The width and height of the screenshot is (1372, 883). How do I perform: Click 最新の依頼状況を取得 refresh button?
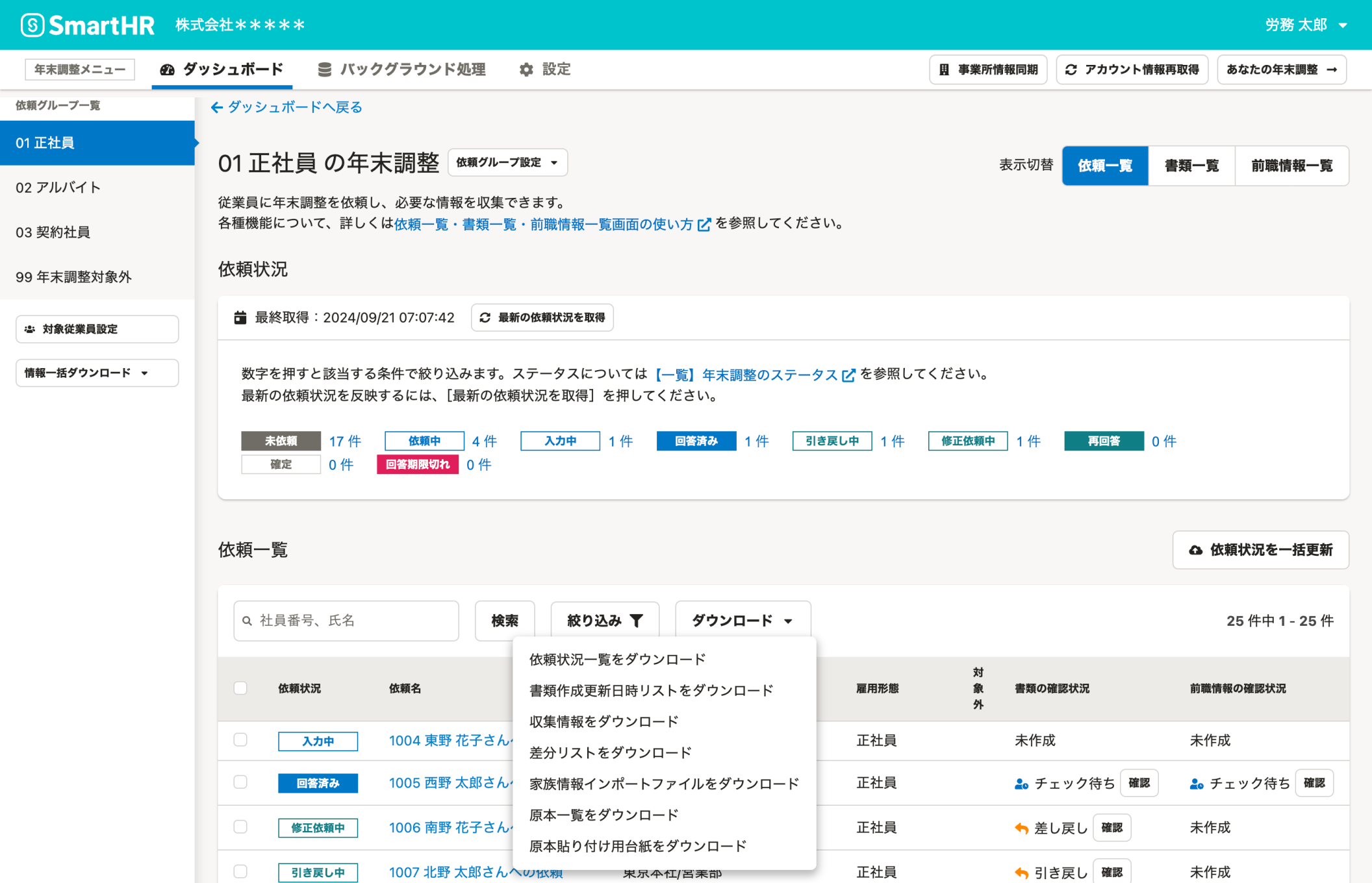(x=542, y=317)
